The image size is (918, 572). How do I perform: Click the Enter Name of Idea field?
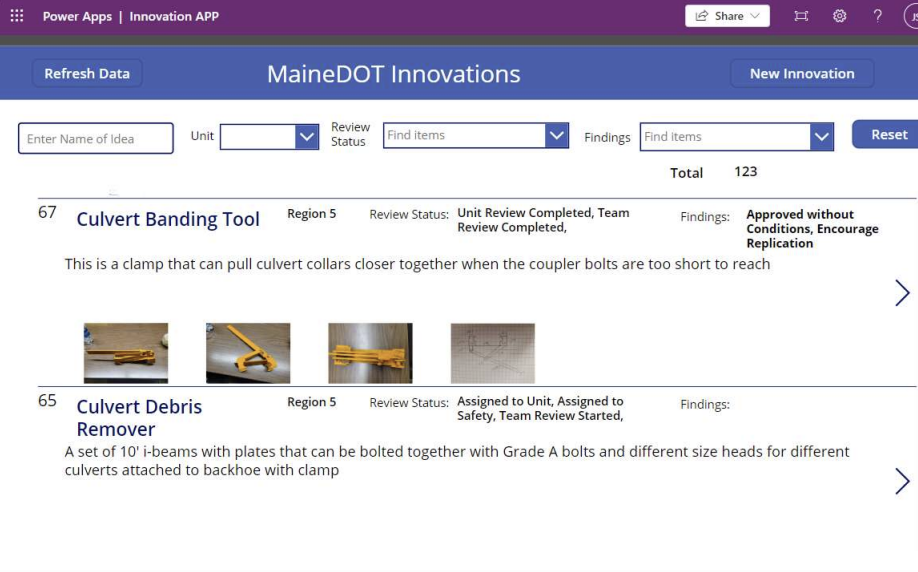tap(96, 139)
